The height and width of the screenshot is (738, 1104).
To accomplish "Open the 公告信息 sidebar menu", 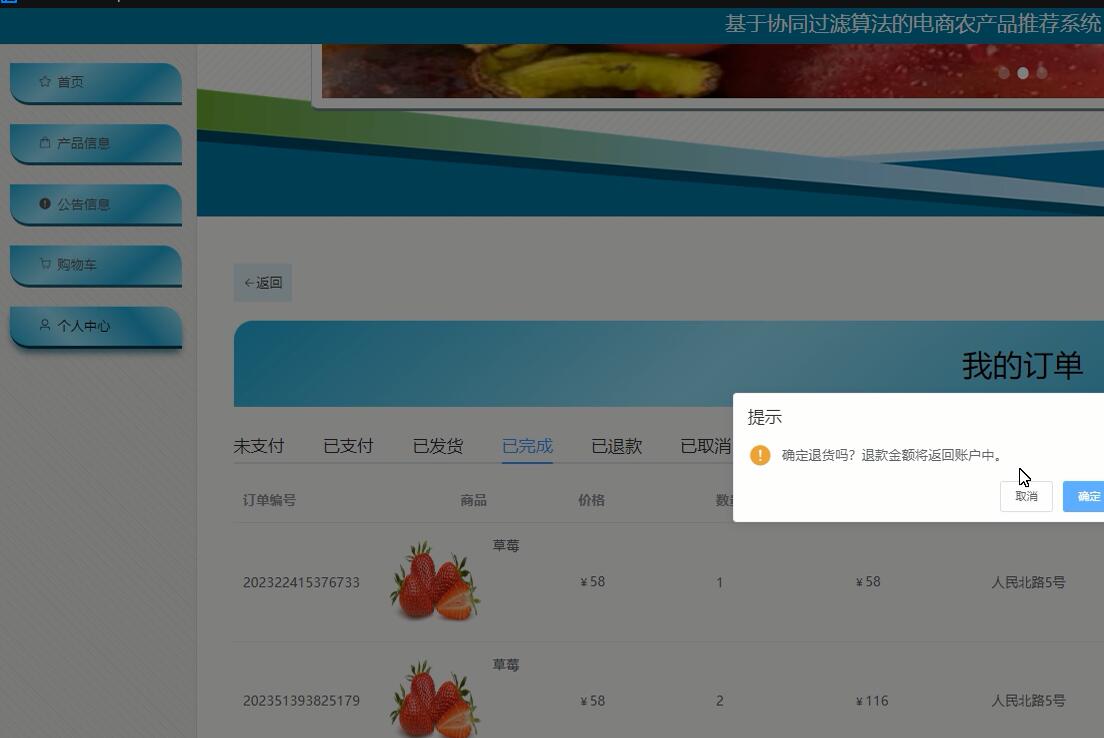I will tap(96, 205).
